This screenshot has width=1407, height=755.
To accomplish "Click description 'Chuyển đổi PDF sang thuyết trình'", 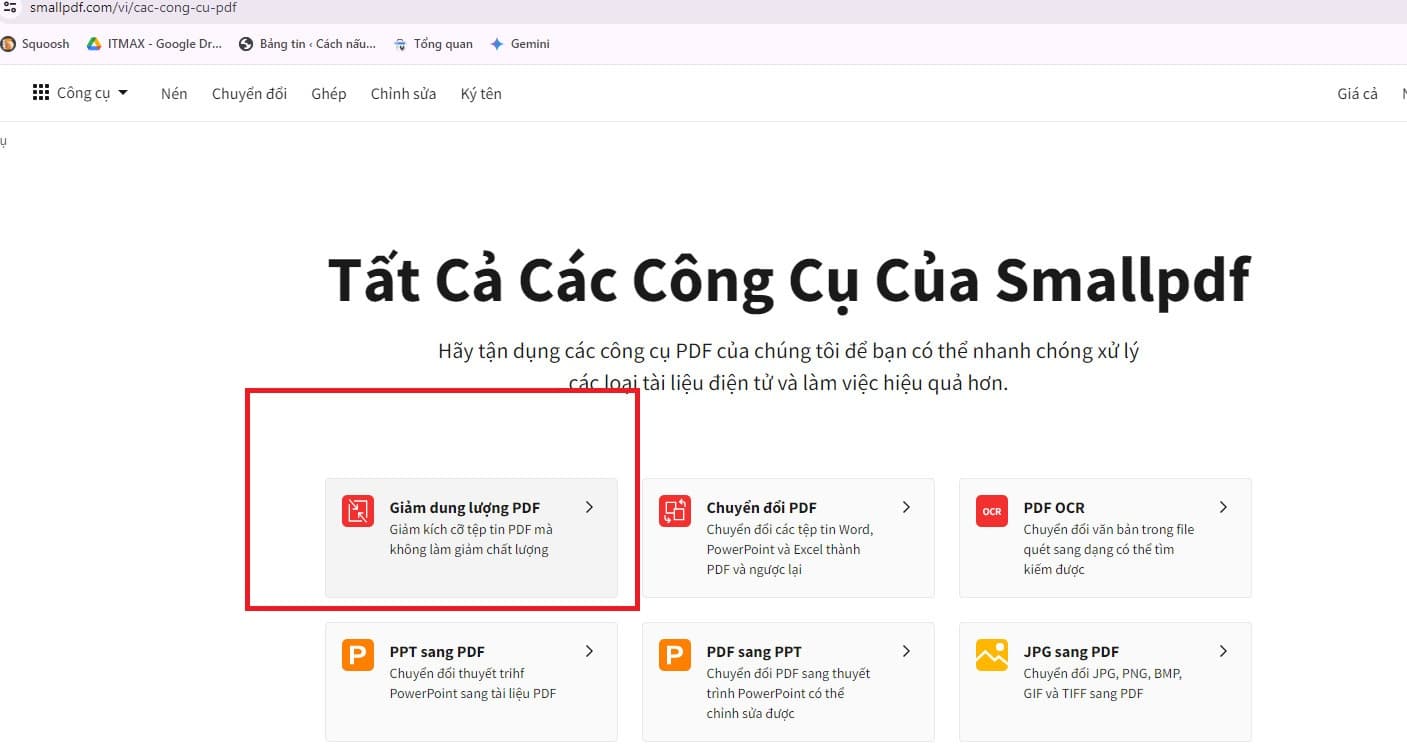I will (788, 694).
